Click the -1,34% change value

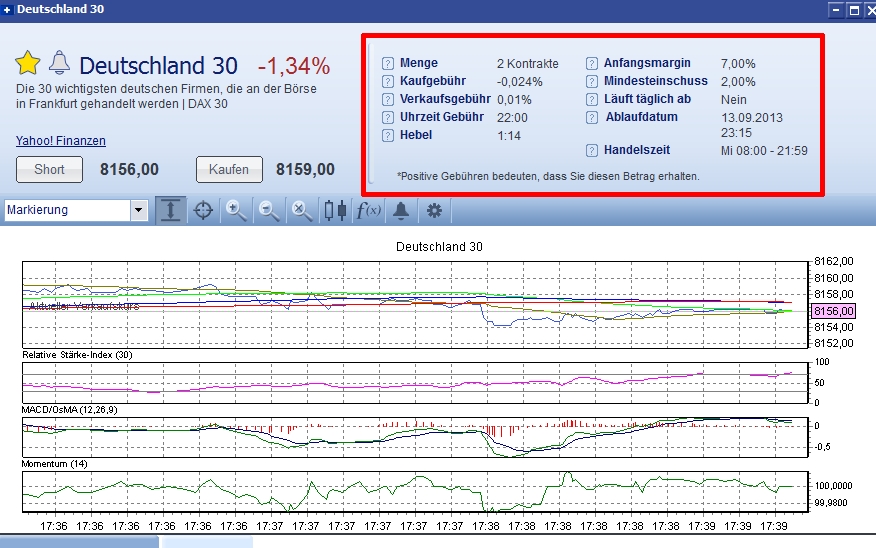pos(294,66)
